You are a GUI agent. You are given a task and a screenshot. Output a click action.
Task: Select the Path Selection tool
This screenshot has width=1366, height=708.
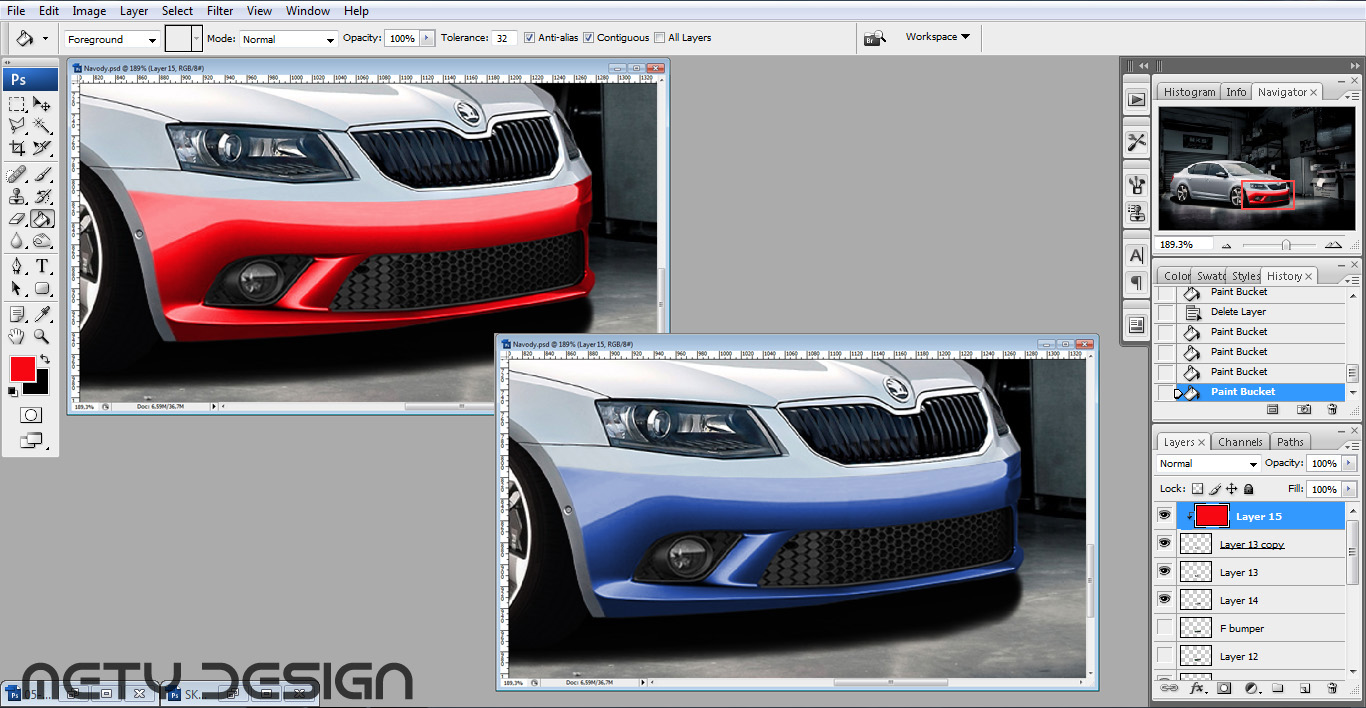17,288
